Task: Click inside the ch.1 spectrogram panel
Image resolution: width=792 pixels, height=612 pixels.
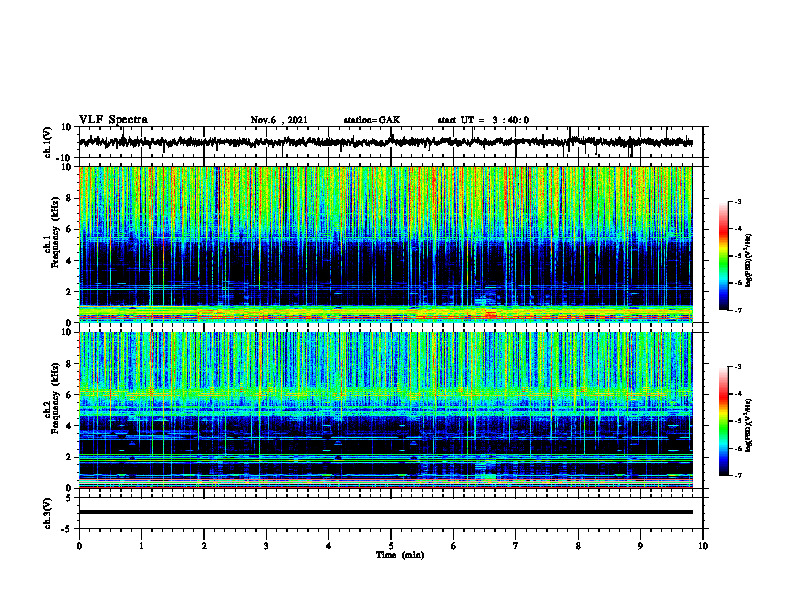Action: (386, 244)
